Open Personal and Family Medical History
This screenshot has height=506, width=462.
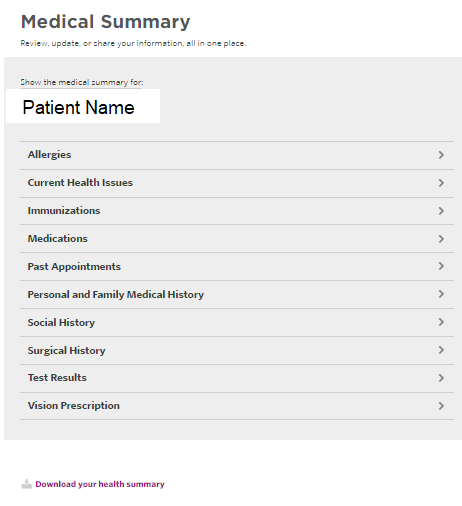[116, 295]
